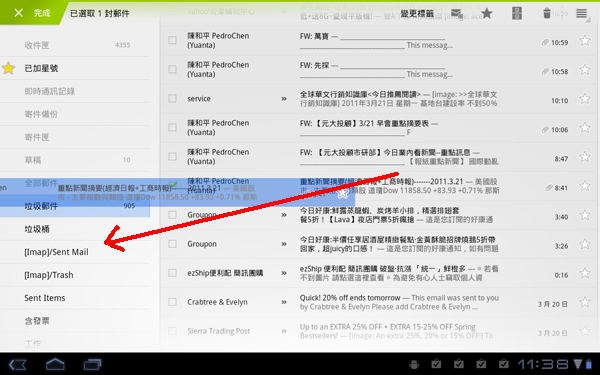The width and height of the screenshot is (600, 375).
Task: Check the service email checkbox
Action: 173,98
